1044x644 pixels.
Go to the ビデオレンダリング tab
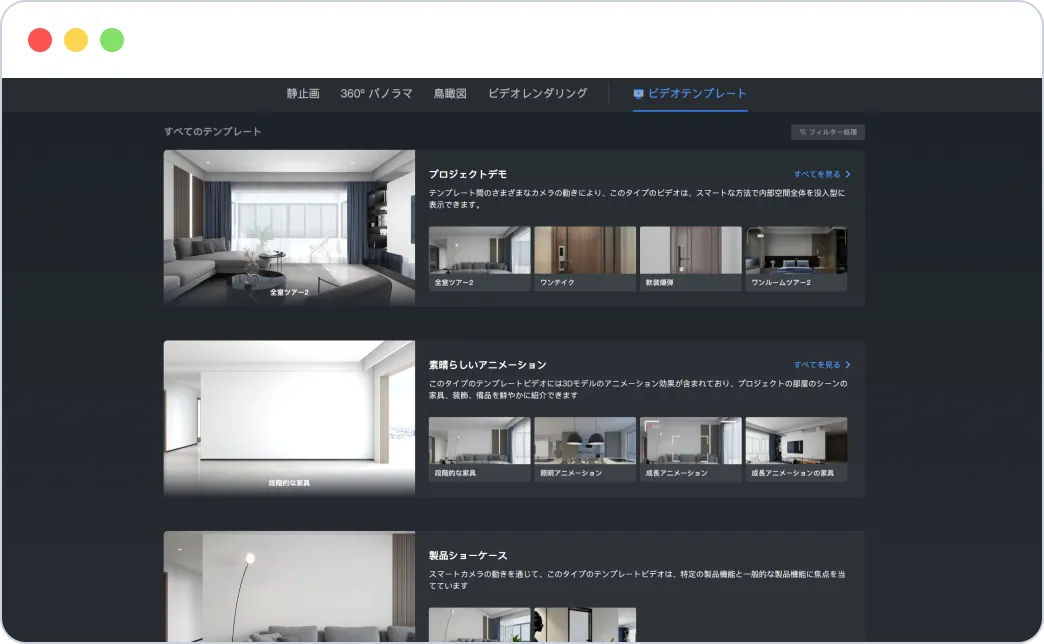coord(537,94)
